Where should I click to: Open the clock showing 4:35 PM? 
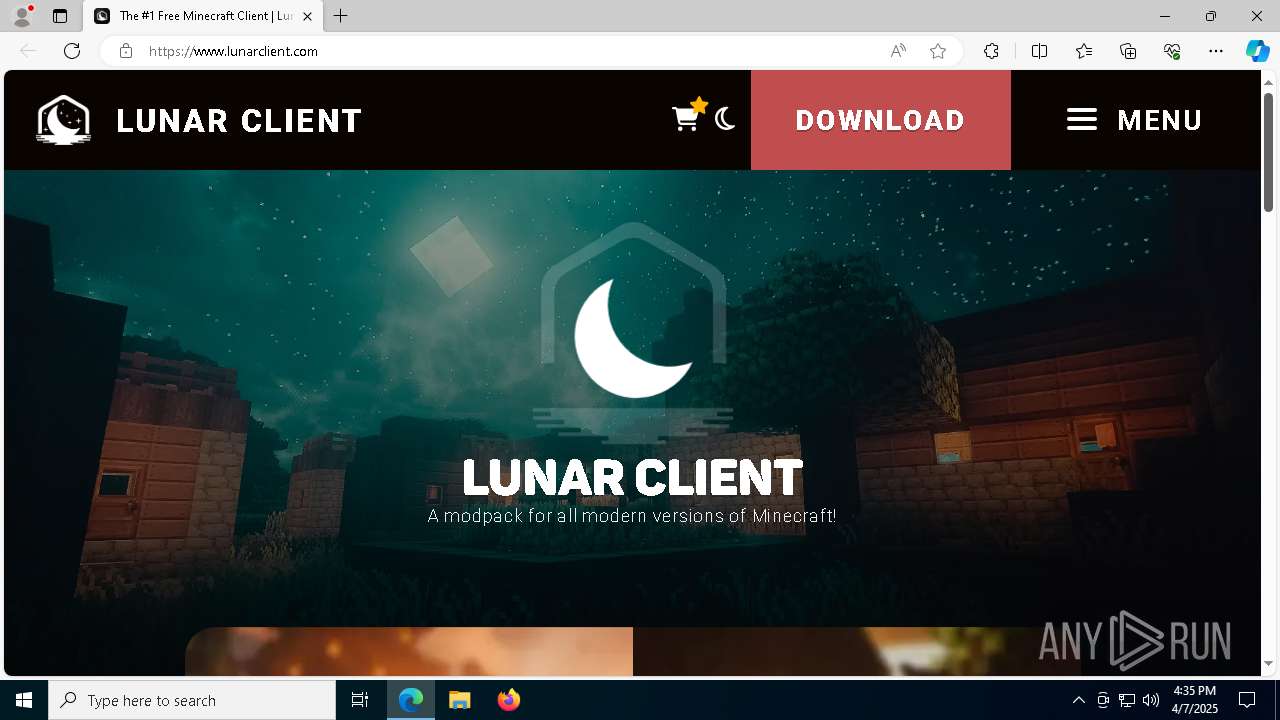pyautogui.click(x=1194, y=700)
